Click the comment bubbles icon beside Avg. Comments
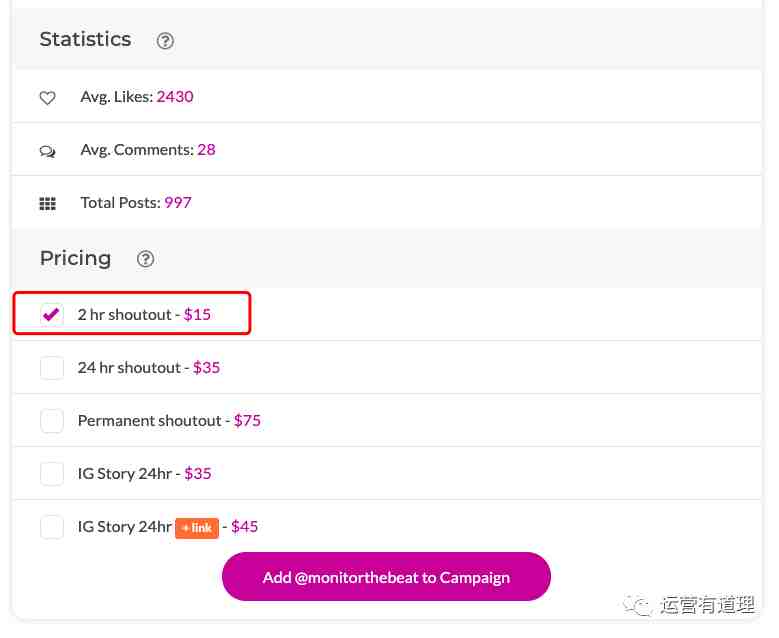This screenshot has height=638, width=779. pyautogui.click(x=48, y=151)
